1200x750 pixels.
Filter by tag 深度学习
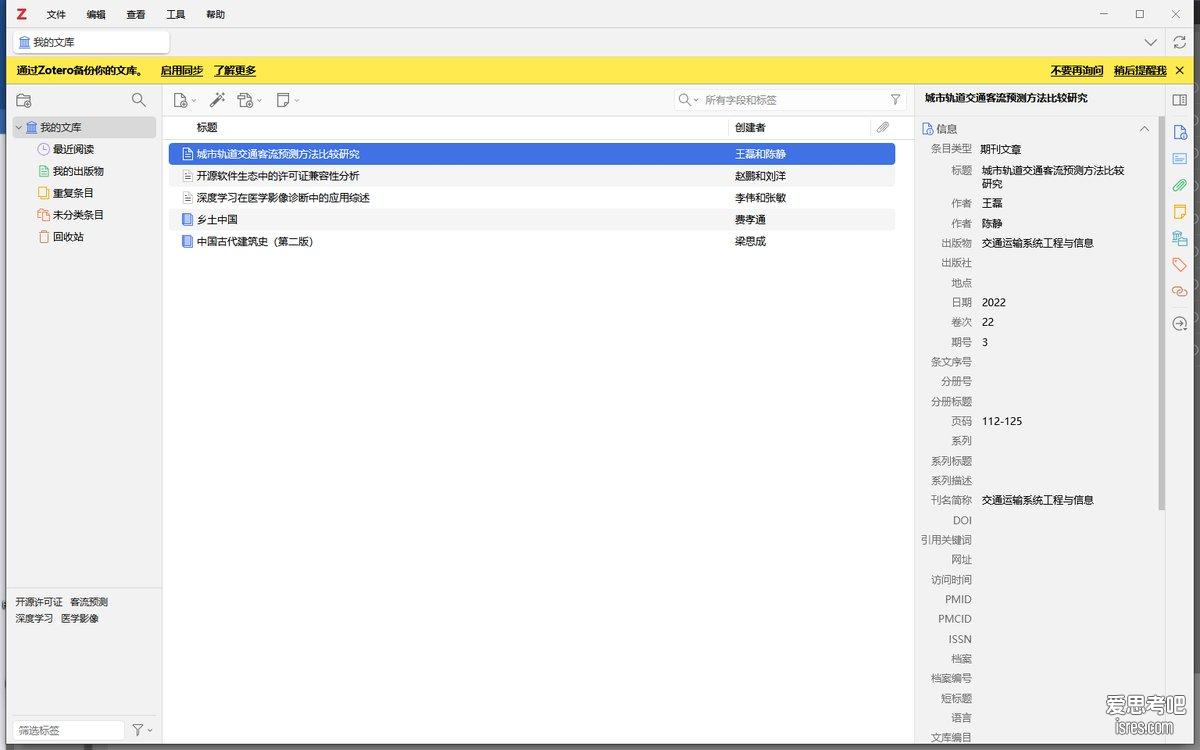pos(34,618)
